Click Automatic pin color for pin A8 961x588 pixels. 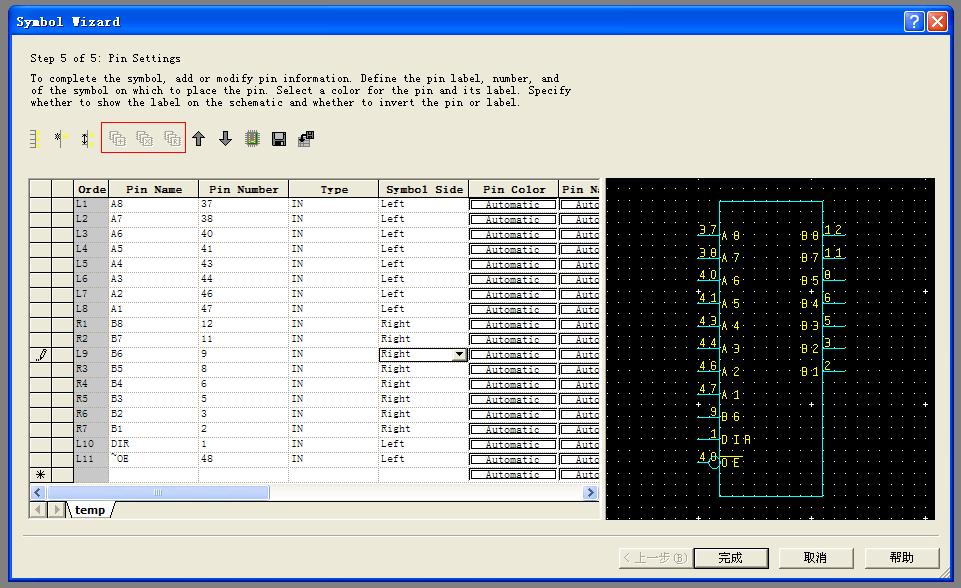tap(512, 205)
